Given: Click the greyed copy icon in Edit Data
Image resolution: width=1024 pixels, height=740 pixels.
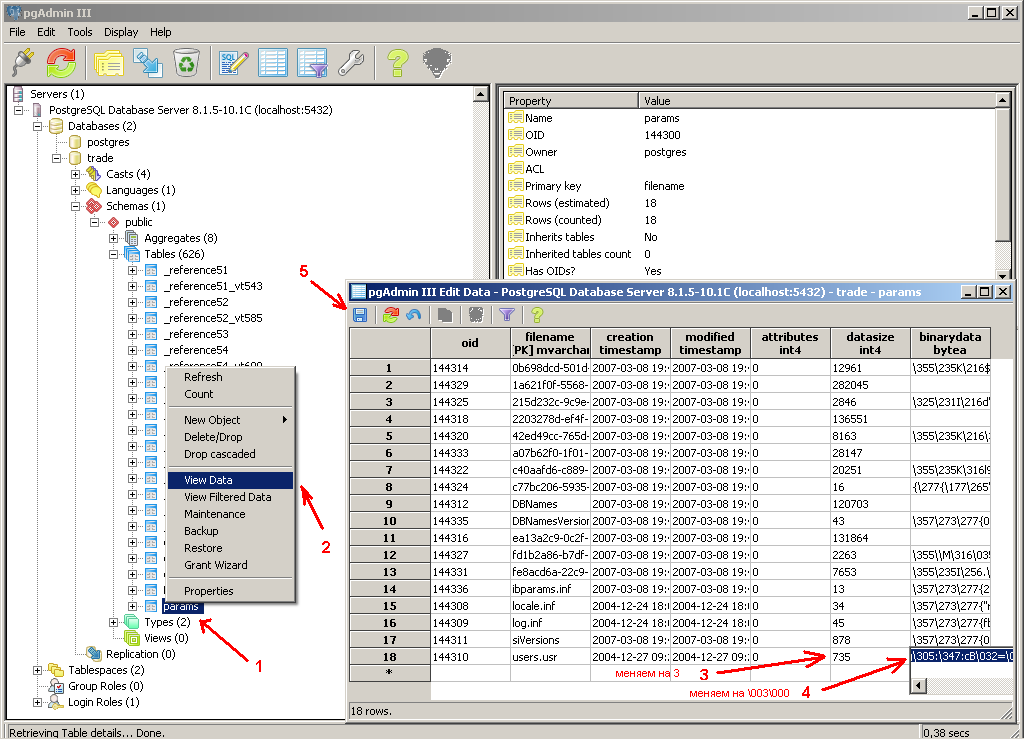Looking at the screenshot, I should coord(445,315).
